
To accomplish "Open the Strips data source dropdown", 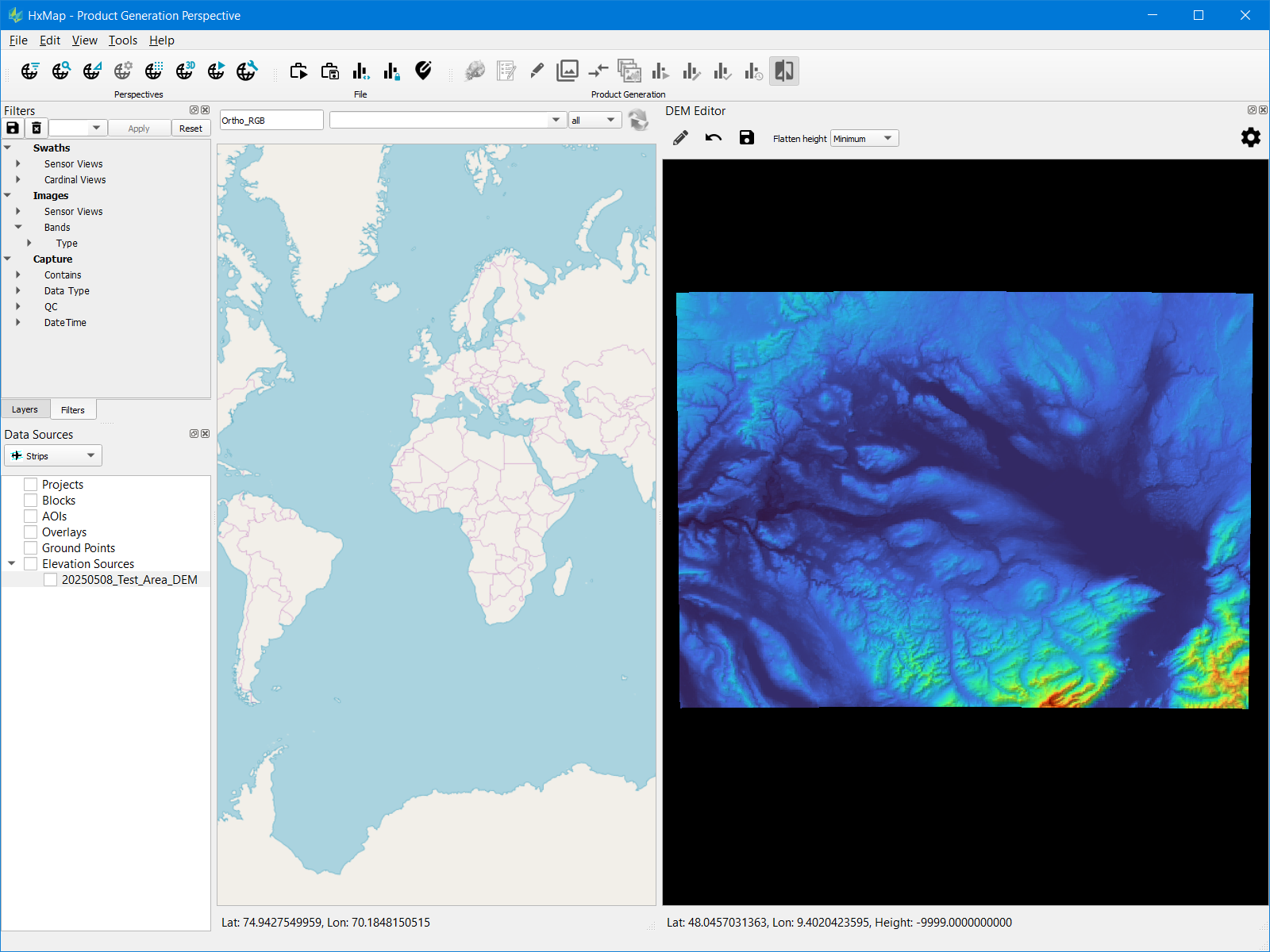I will click(x=53, y=456).
